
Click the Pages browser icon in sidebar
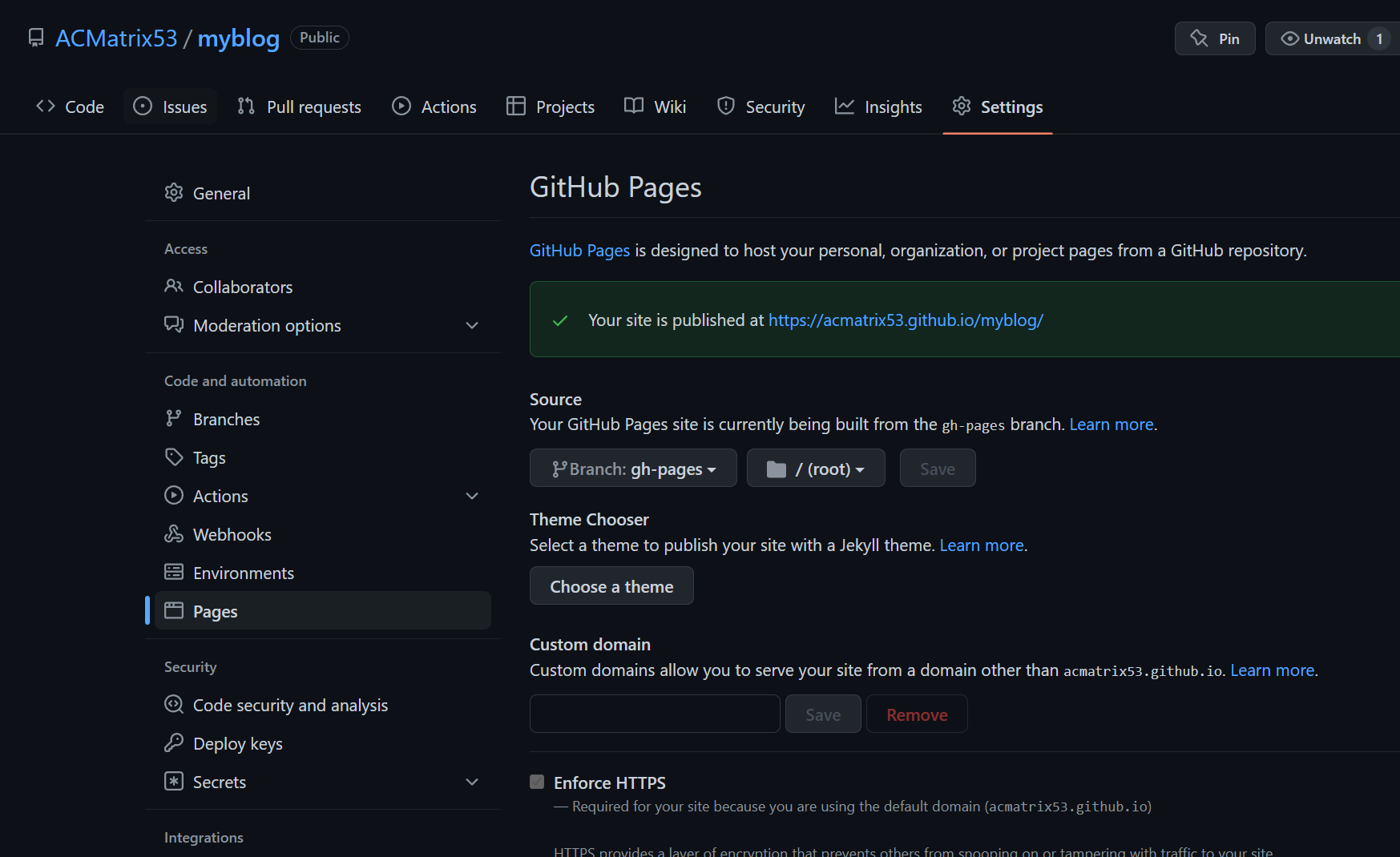coord(174,610)
